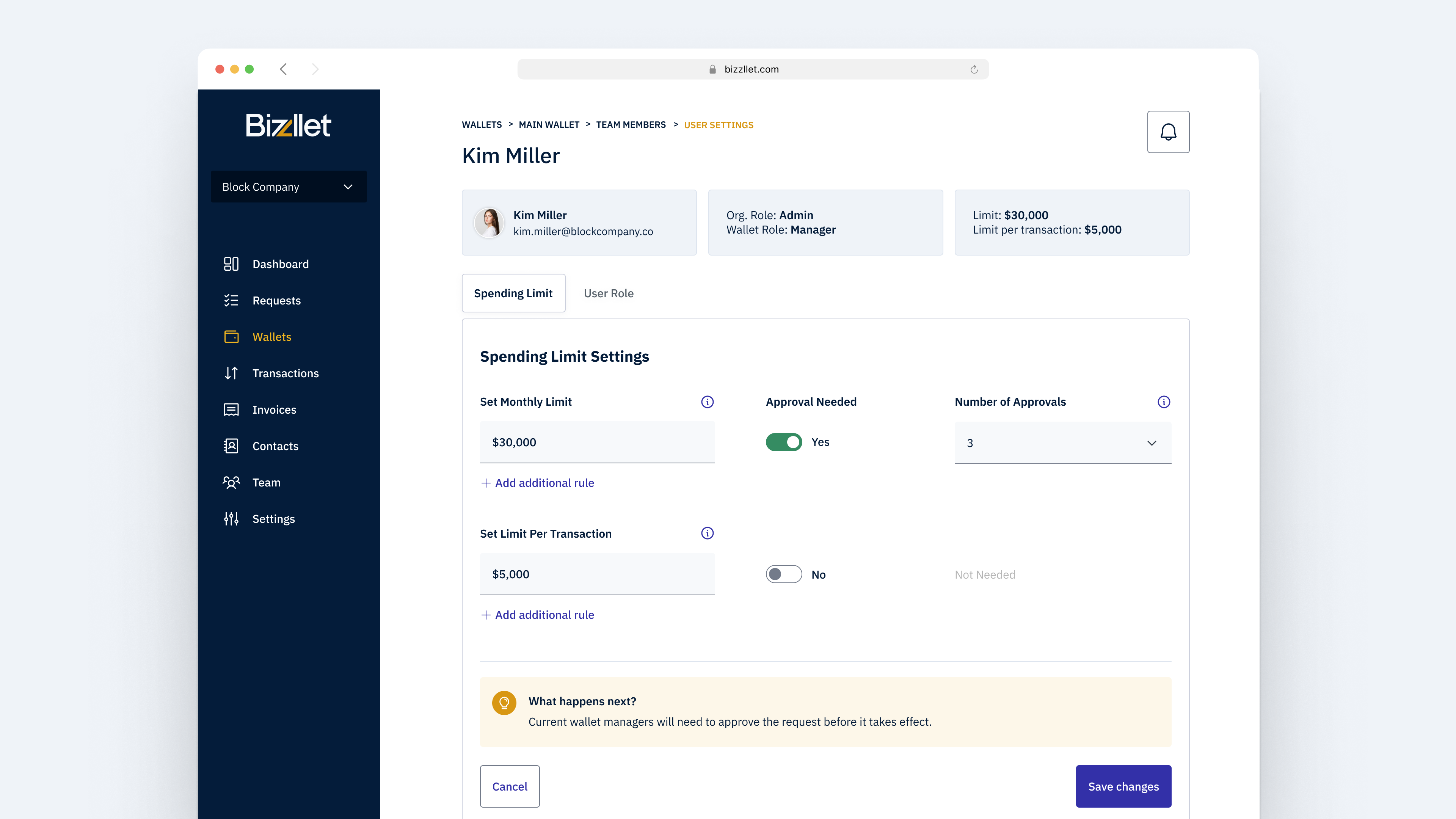The width and height of the screenshot is (1456, 819).
Task: Click the Contacts address book icon
Action: [231, 446]
